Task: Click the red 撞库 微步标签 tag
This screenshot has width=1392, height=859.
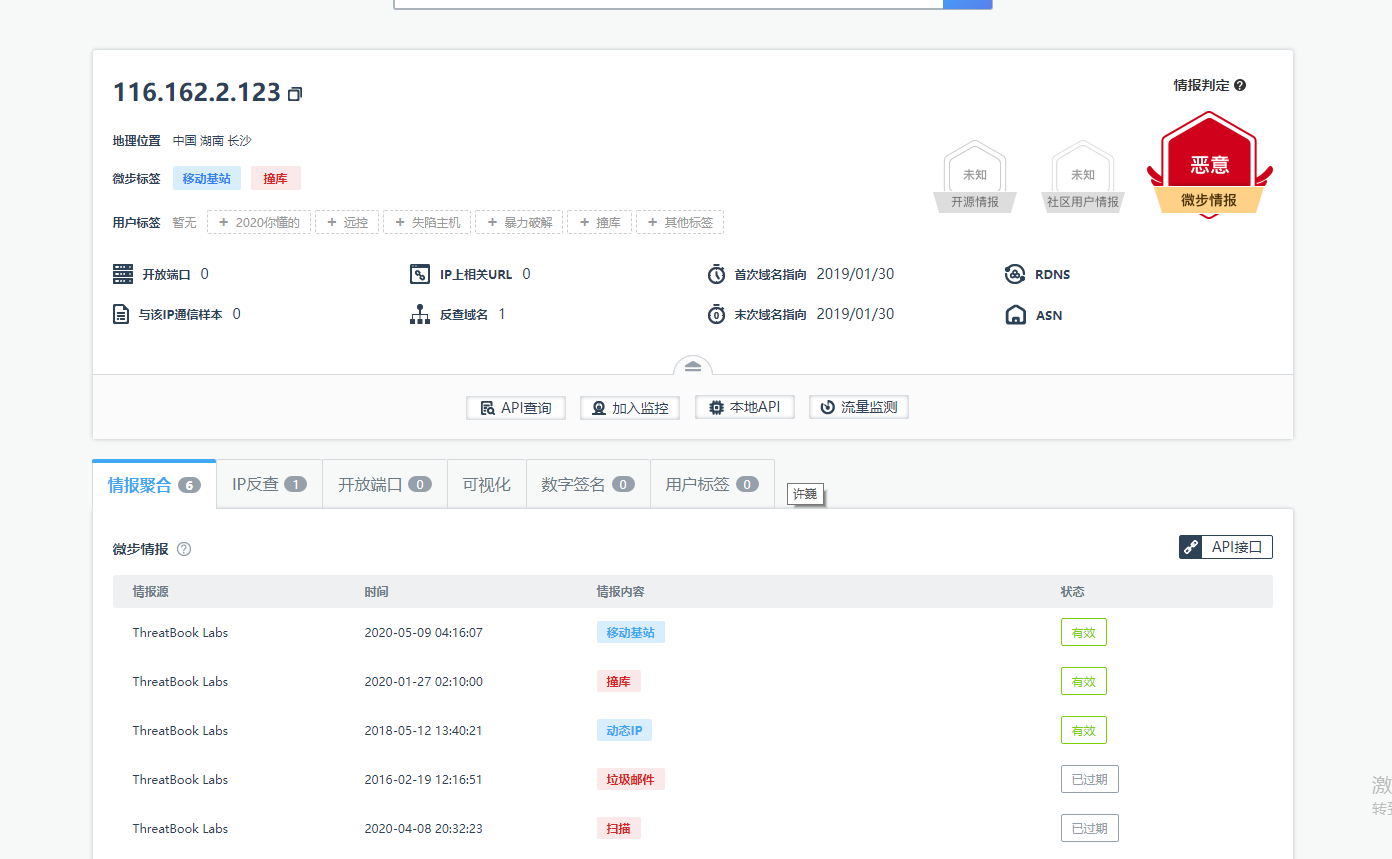Action: pyautogui.click(x=276, y=178)
